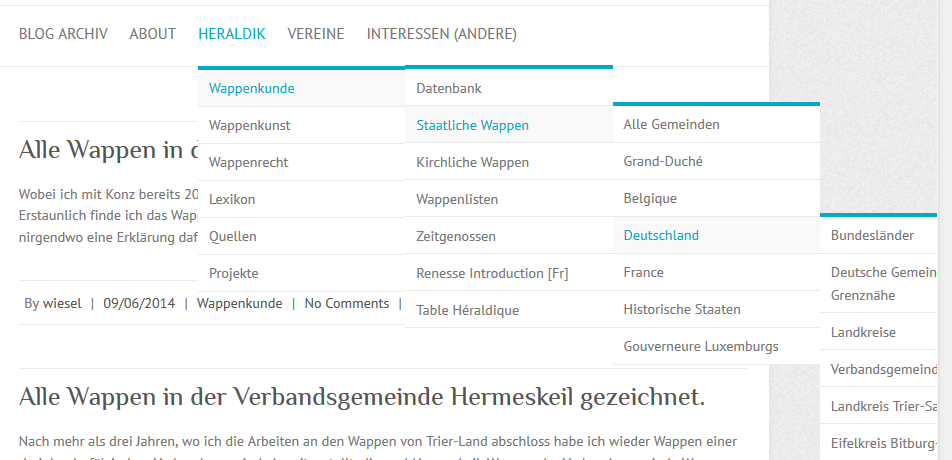Choose Wappenkunst from the dropdown
This screenshot has width=952, height=460.
pos(250,125)
